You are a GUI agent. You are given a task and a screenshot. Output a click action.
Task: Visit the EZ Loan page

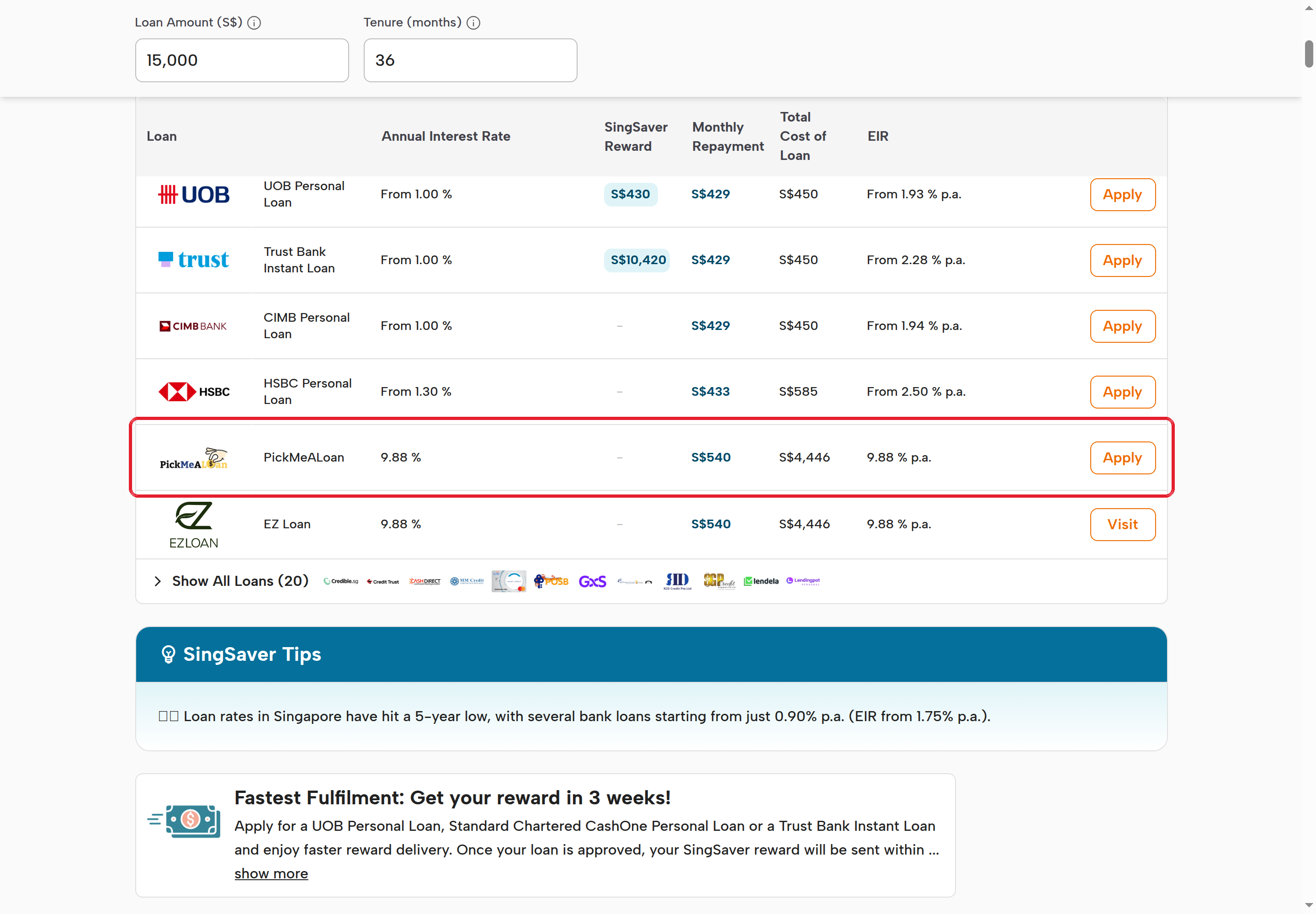tap(1122, 525)
